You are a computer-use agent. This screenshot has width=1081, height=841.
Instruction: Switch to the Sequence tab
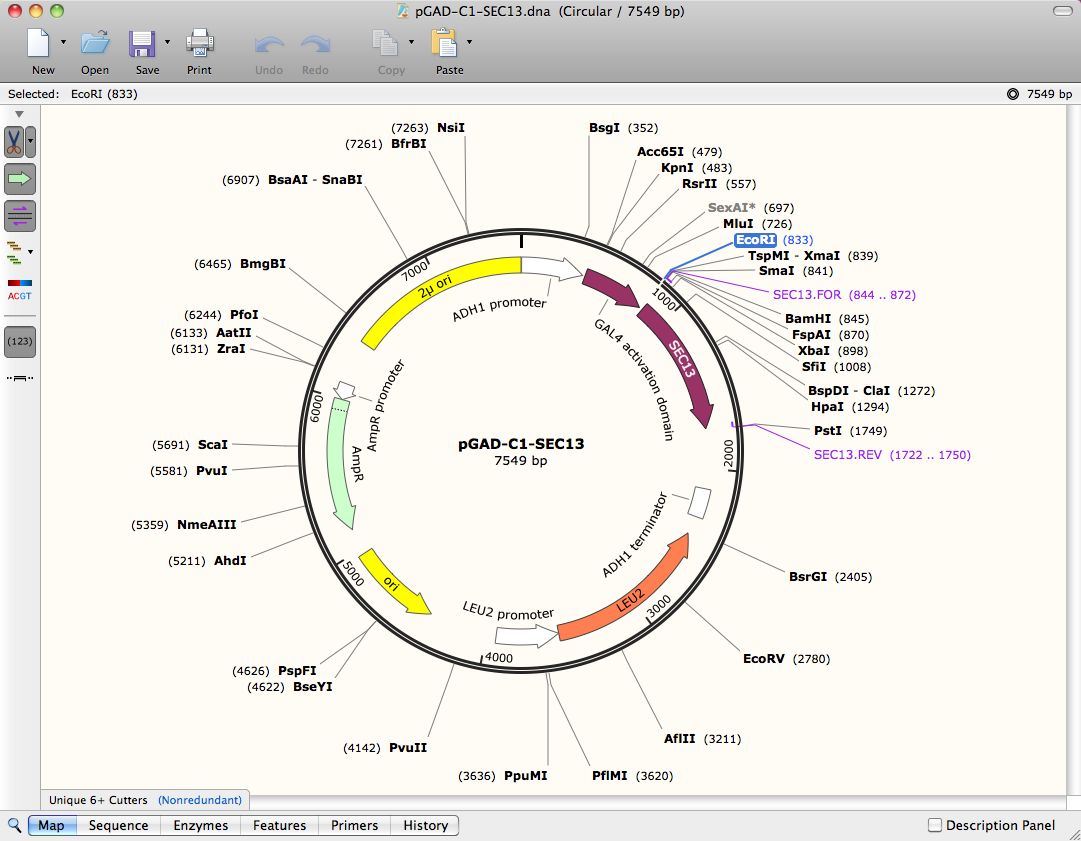118,825
